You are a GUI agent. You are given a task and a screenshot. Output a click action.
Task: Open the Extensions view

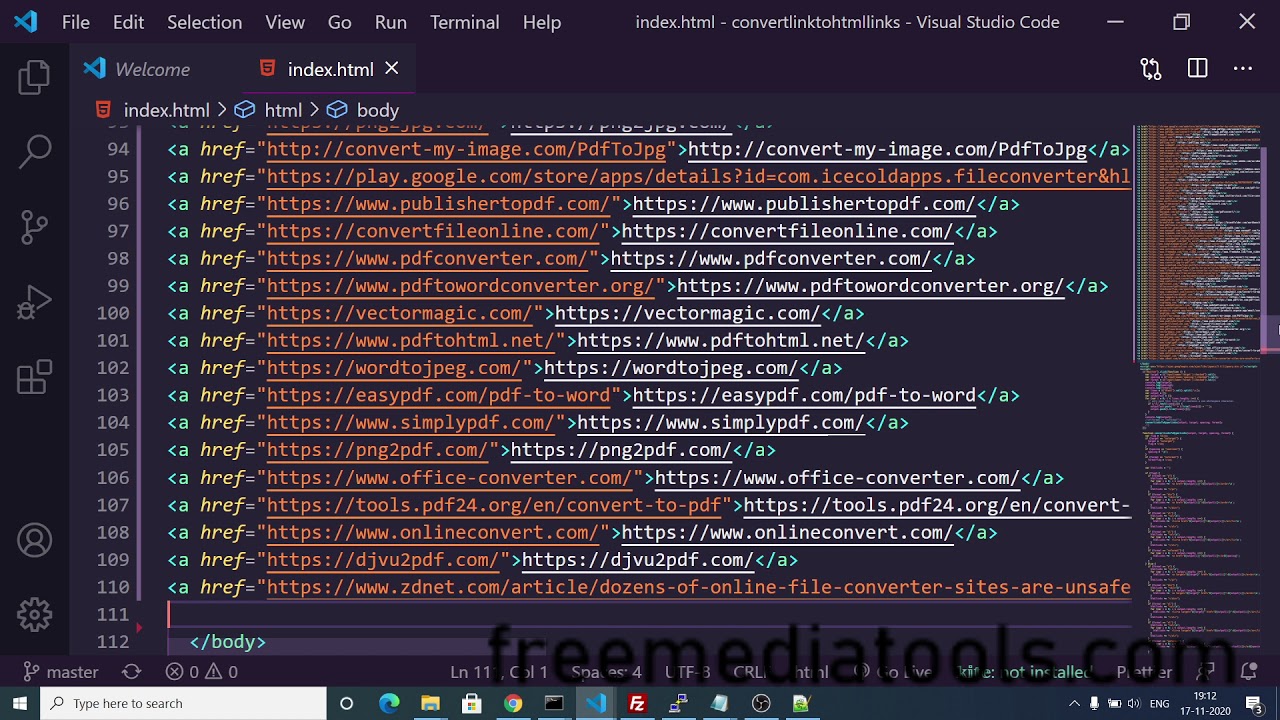tap(34, 378)
